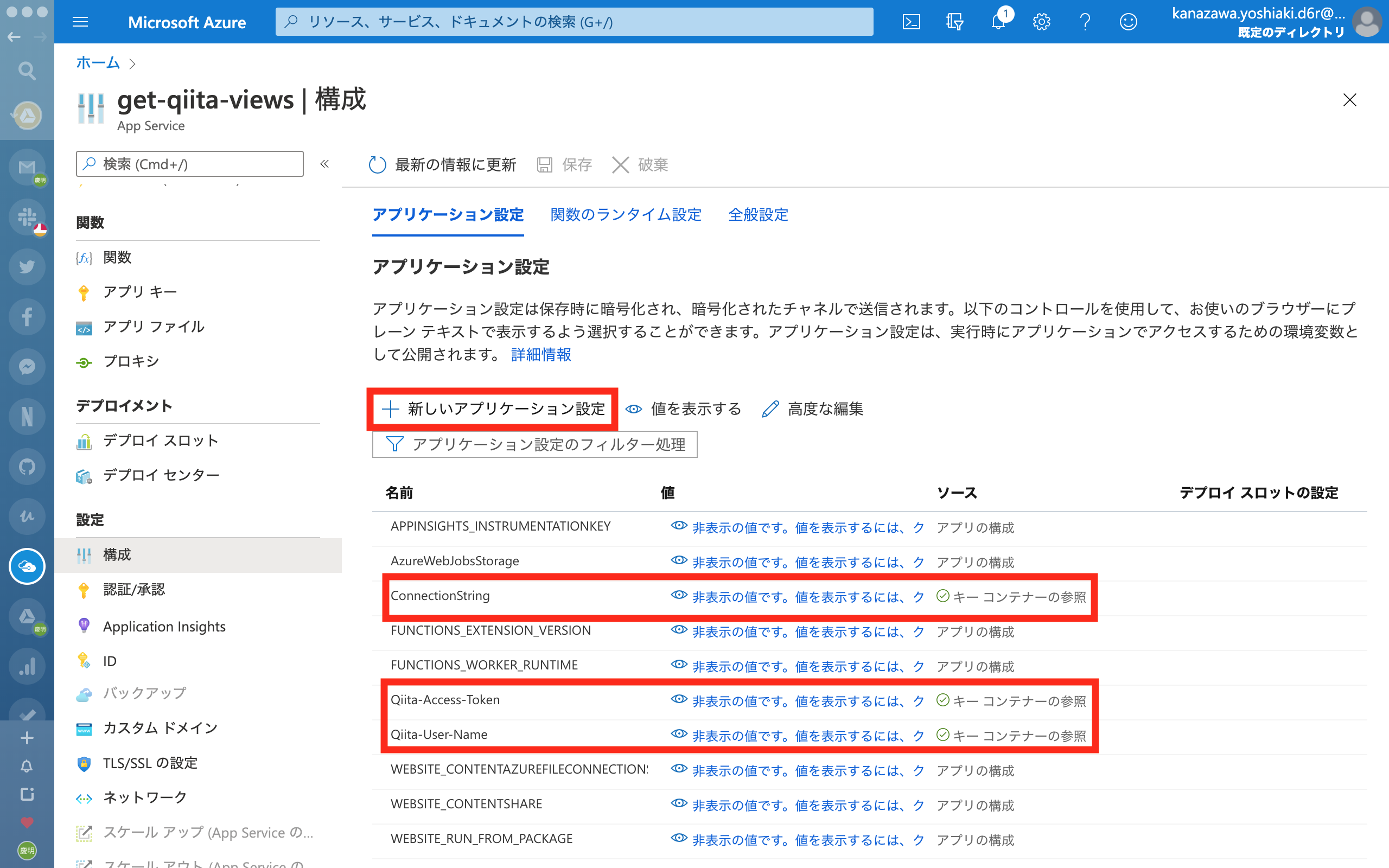Focus the 検索 (Cmd+/) menu search box
Viewport: 1389px width, 868px height.
click(189, 164)
